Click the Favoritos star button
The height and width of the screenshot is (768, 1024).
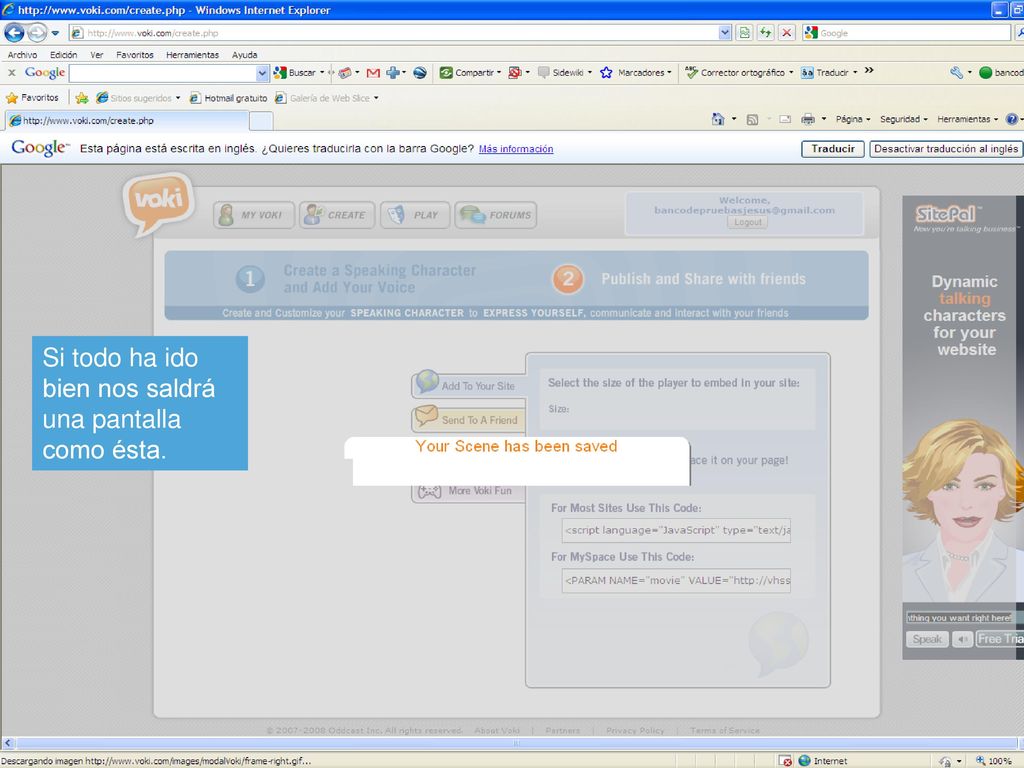[32, 98]
